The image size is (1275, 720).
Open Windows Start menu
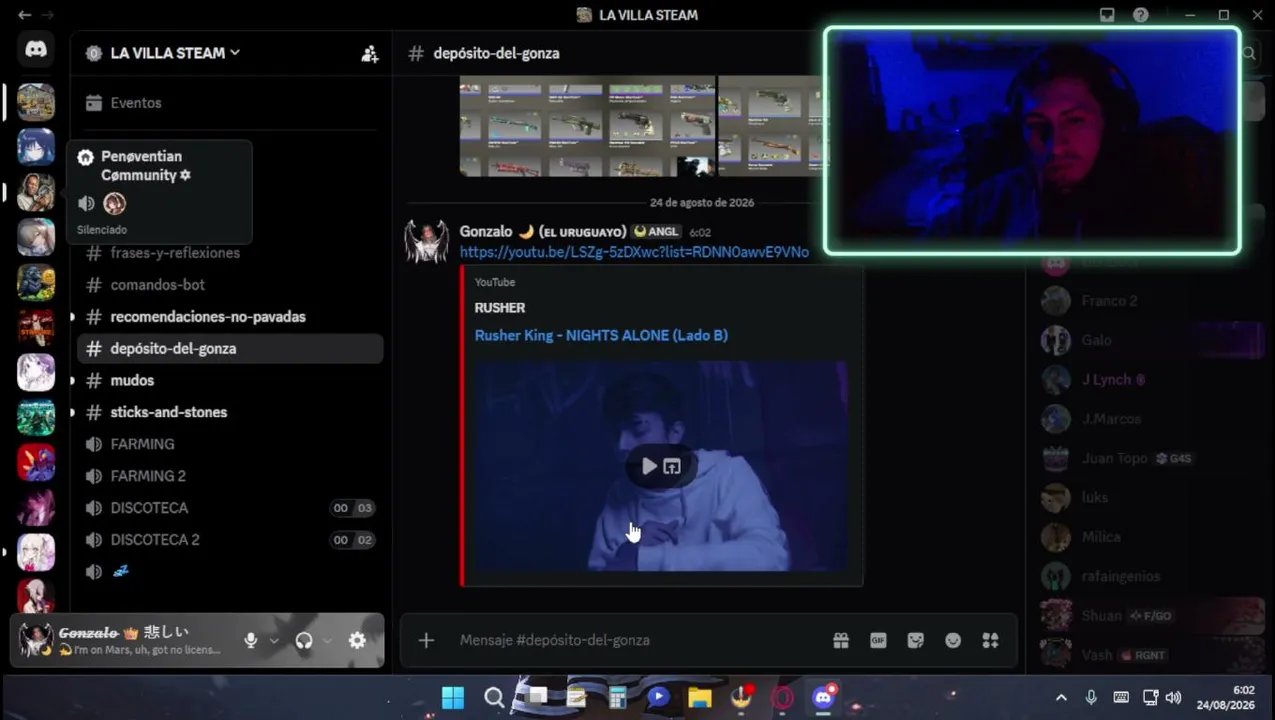(x=452, y=697)
